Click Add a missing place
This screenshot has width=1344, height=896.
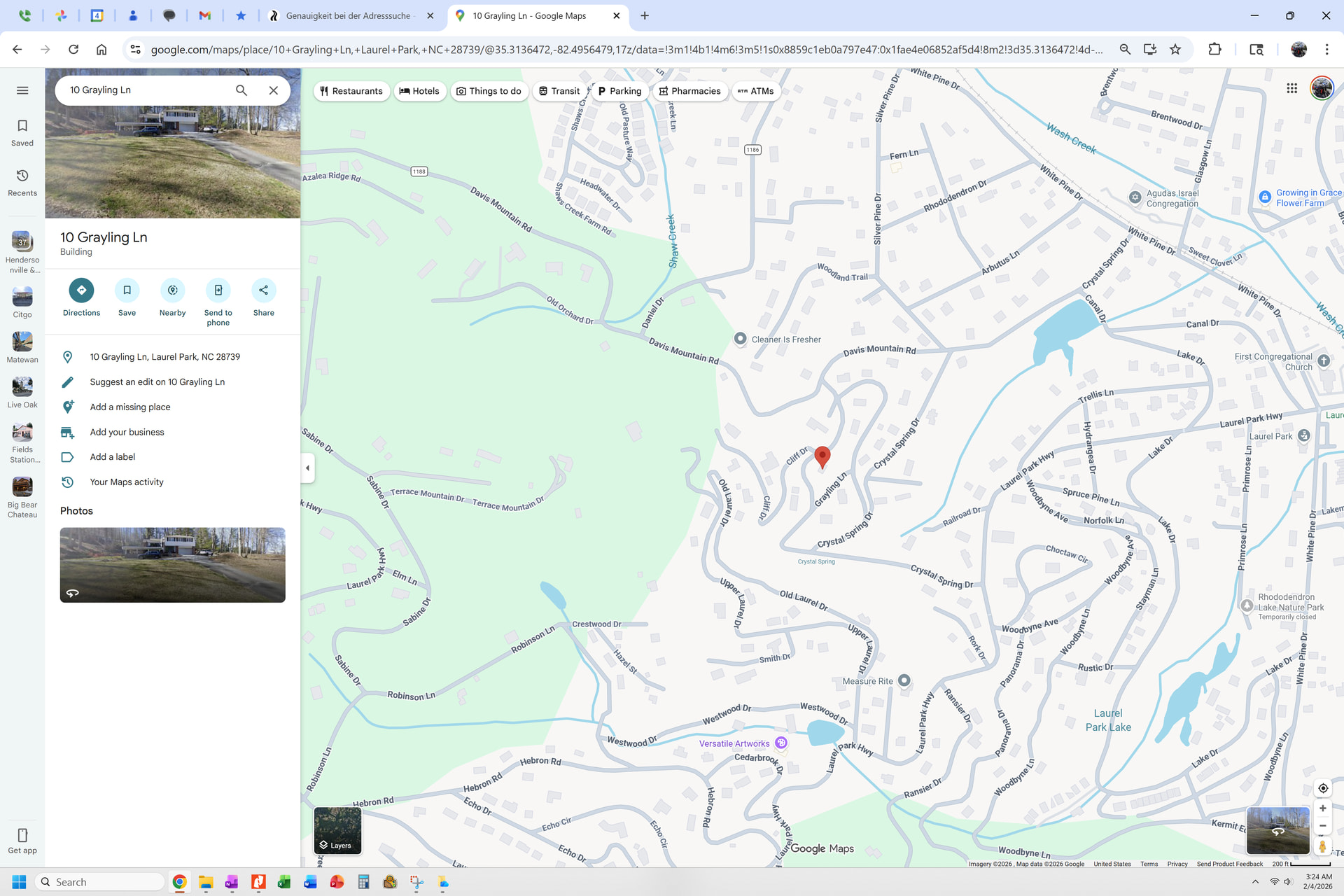click(x=129, y=407)
